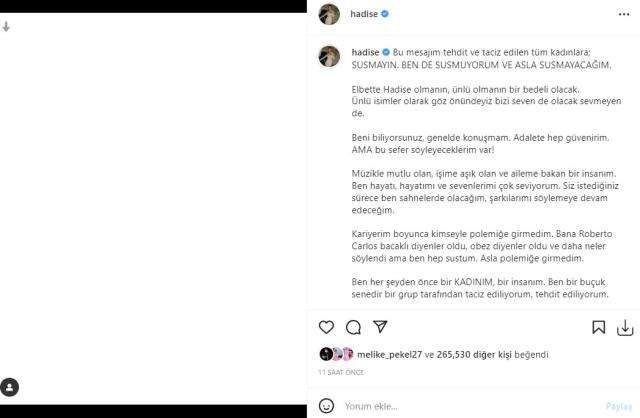
Task: Click the gray down arrow icon
Action: point(6,27)
